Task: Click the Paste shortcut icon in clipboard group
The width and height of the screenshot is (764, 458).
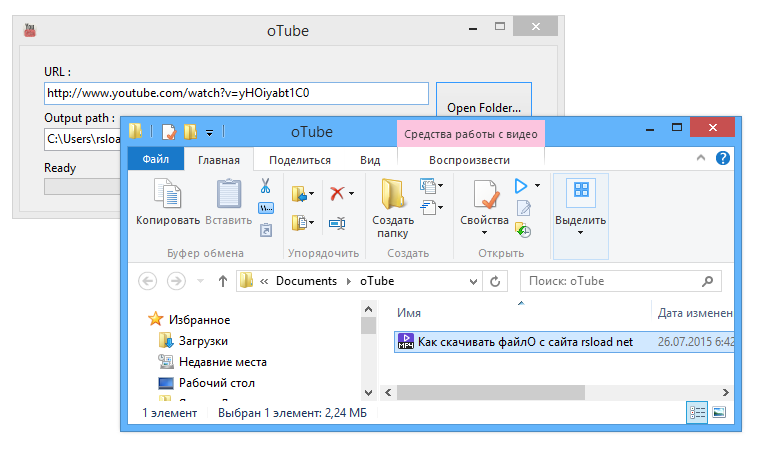Action: click(266, 229)
